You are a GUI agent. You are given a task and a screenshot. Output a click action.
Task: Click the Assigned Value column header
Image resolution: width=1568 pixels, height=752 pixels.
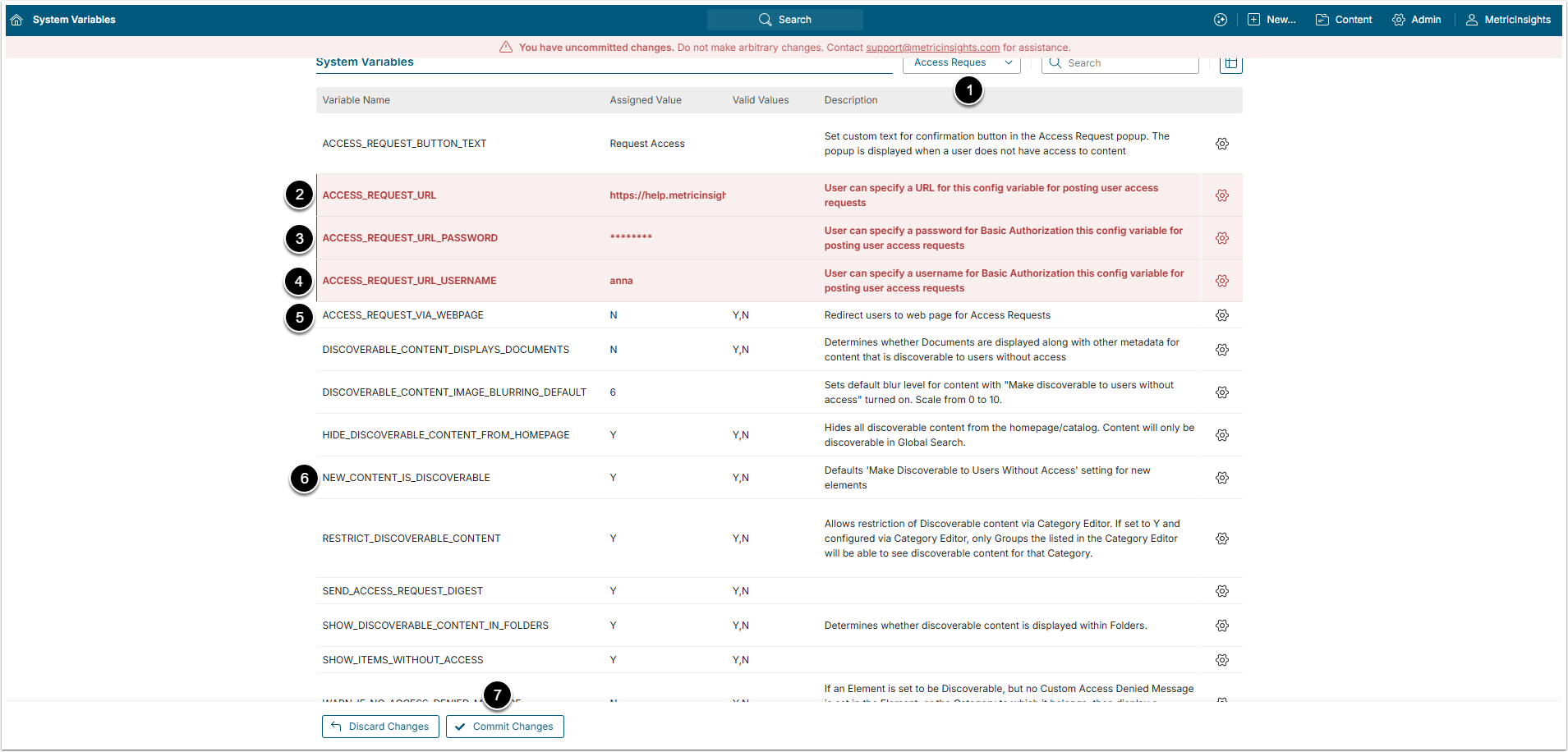pyautogui.click(x=645, y=100)
